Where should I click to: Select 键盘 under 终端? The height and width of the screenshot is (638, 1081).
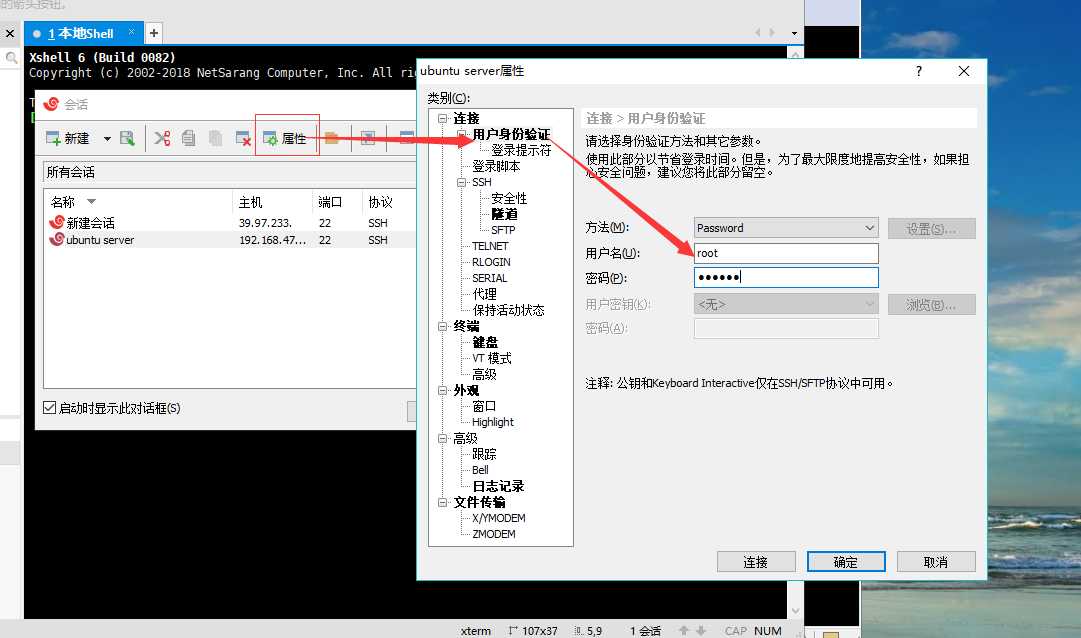[x=485, y=342]
